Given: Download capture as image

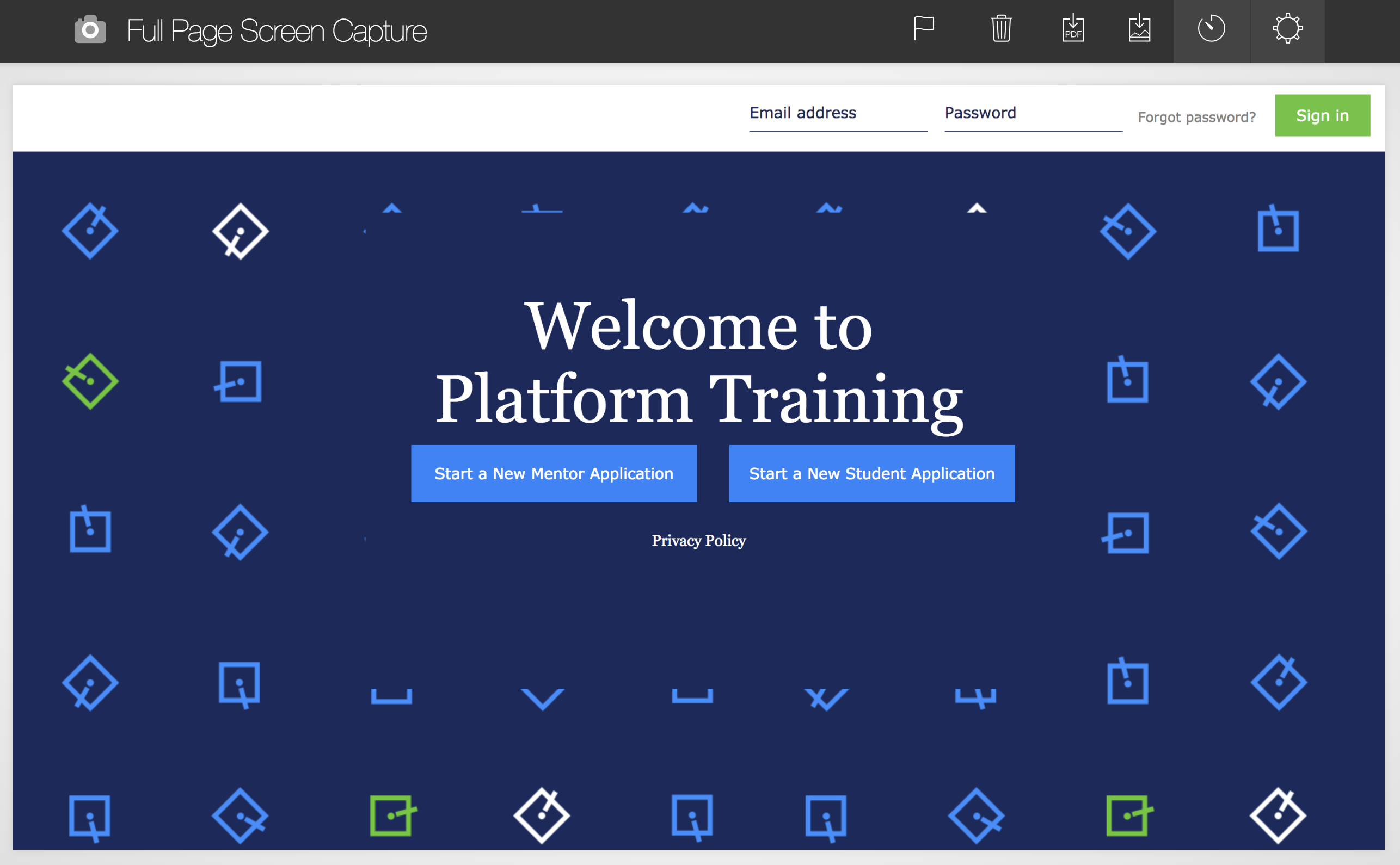Looking at the screenshot, I should click(x=1139, y=28).
